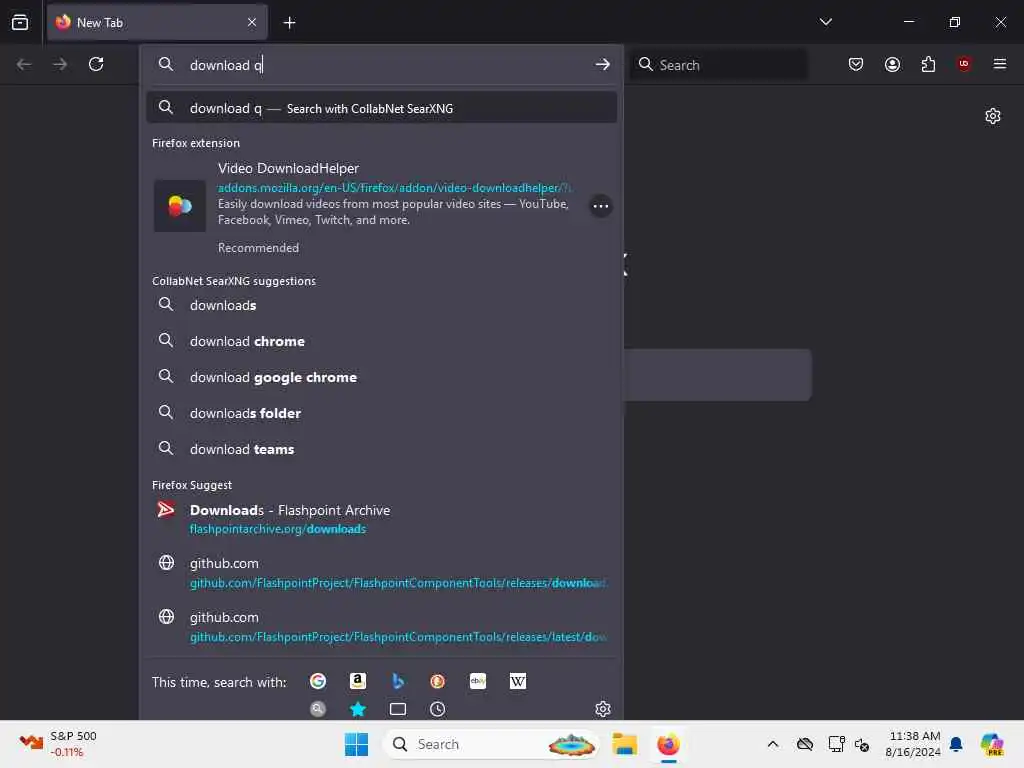Open a new tab
The image size is (1024, 768).
(289, 23)
